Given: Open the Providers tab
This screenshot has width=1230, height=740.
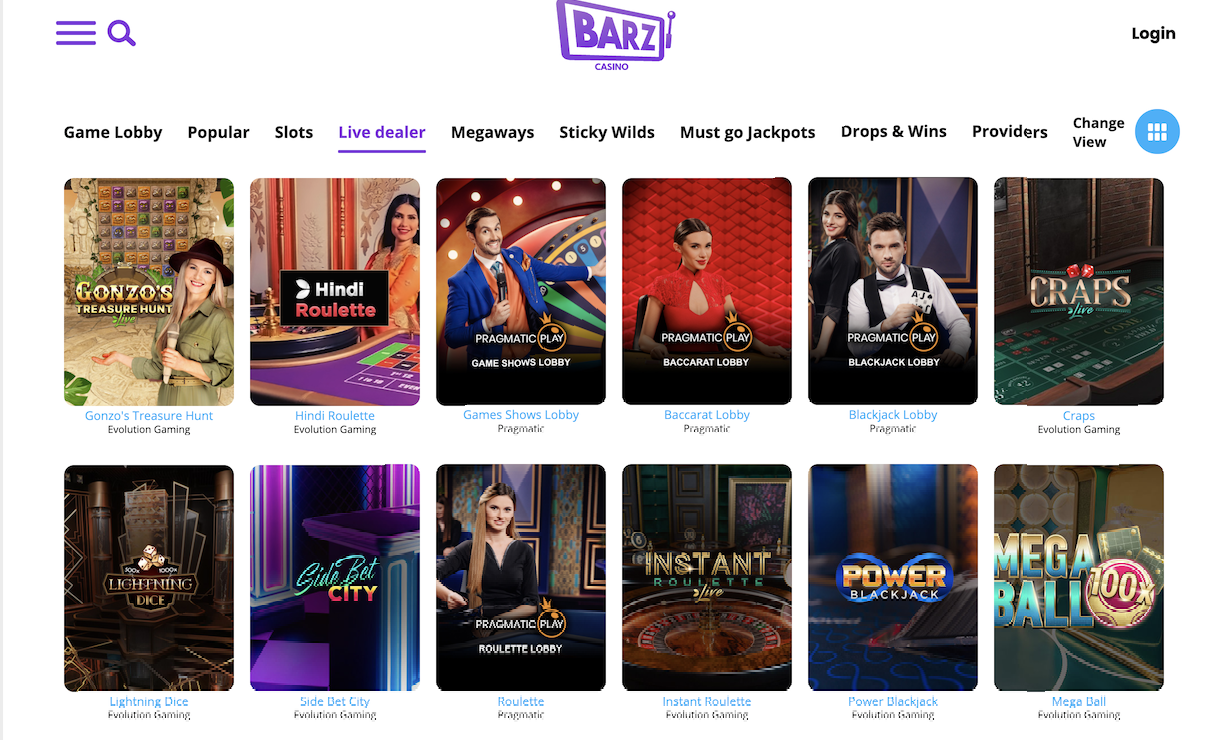Looking at the screenshot, I should point(1010,132).
